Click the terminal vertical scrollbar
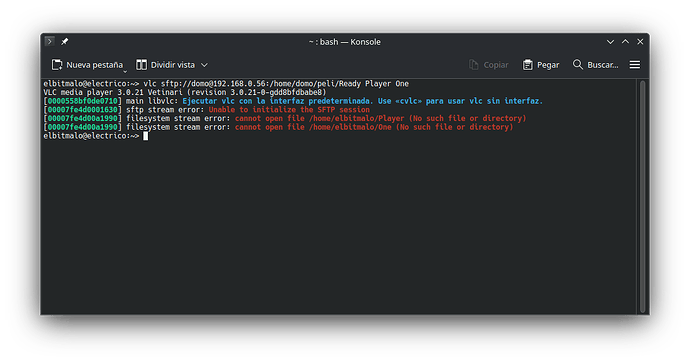The image size is (690, 363). (642, 196)
